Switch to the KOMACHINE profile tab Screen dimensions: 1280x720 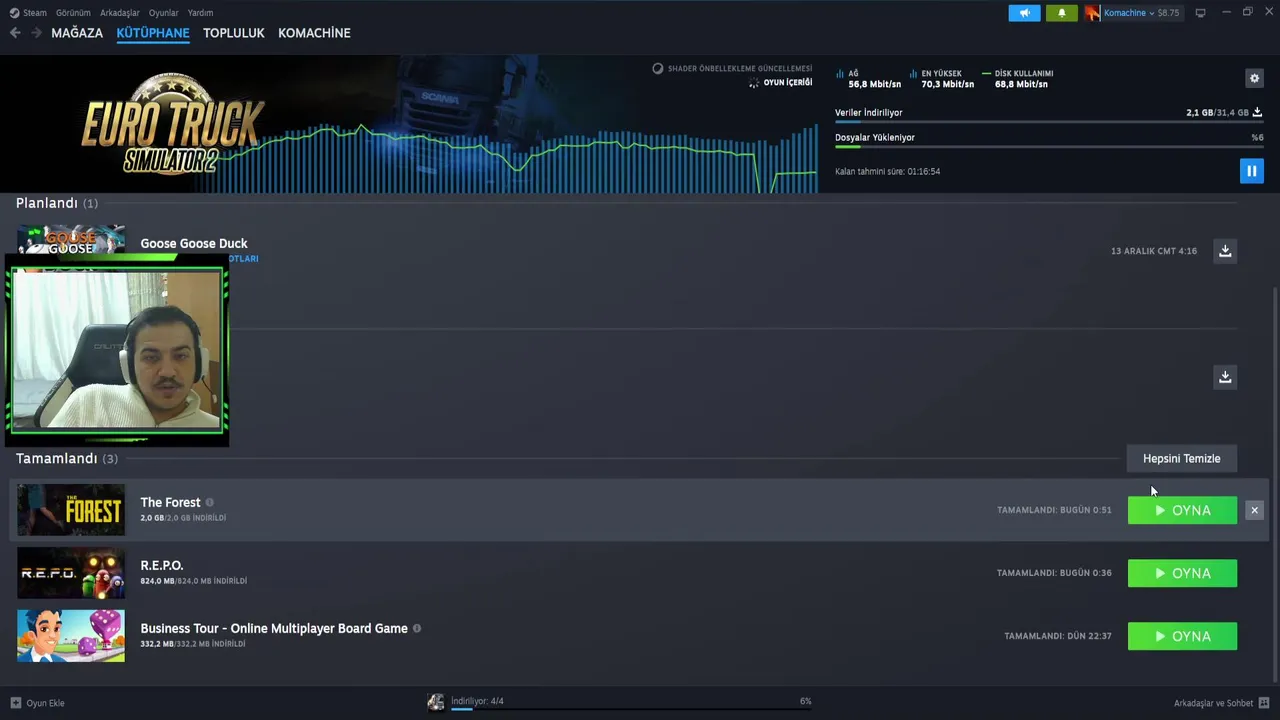point(314,33)
